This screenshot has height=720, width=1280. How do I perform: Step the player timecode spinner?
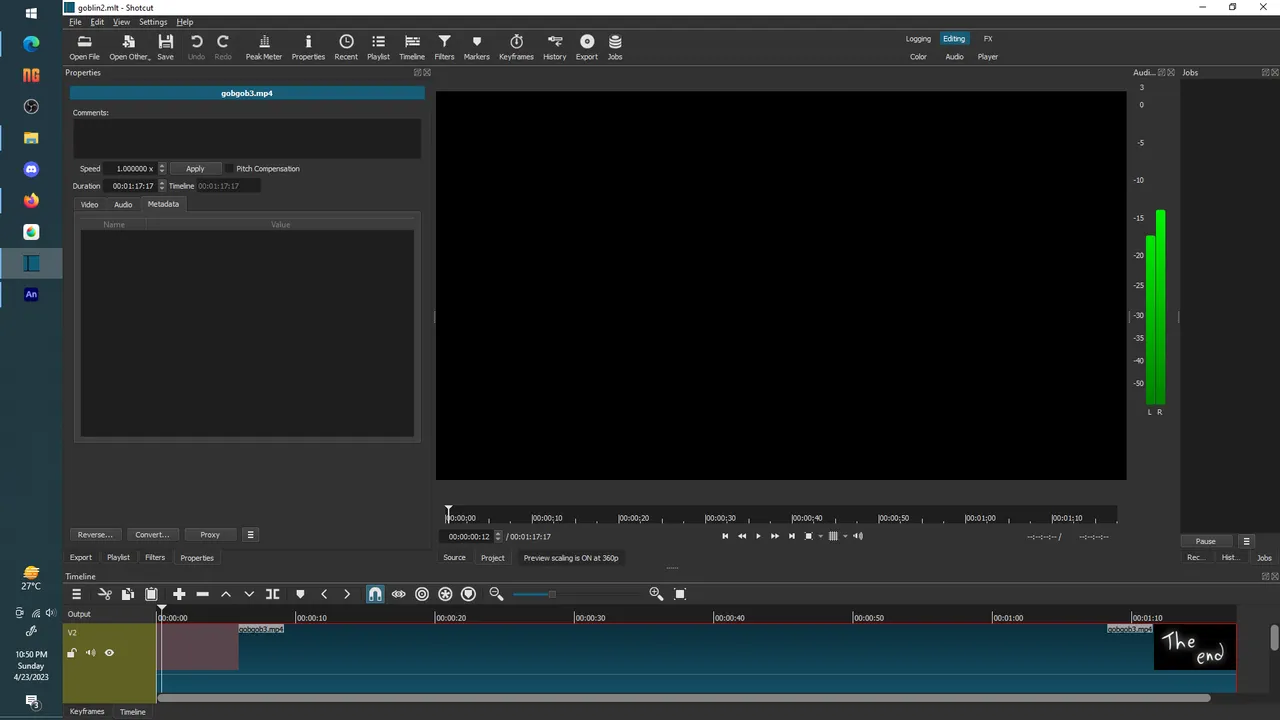498,537
